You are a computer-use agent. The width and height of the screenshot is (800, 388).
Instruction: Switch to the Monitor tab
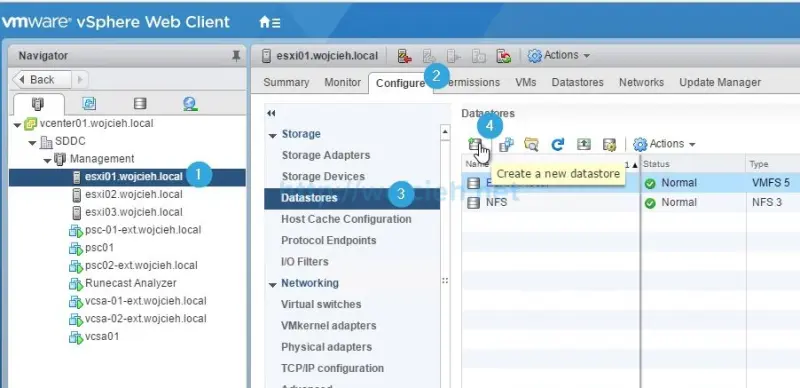point(342,82)
